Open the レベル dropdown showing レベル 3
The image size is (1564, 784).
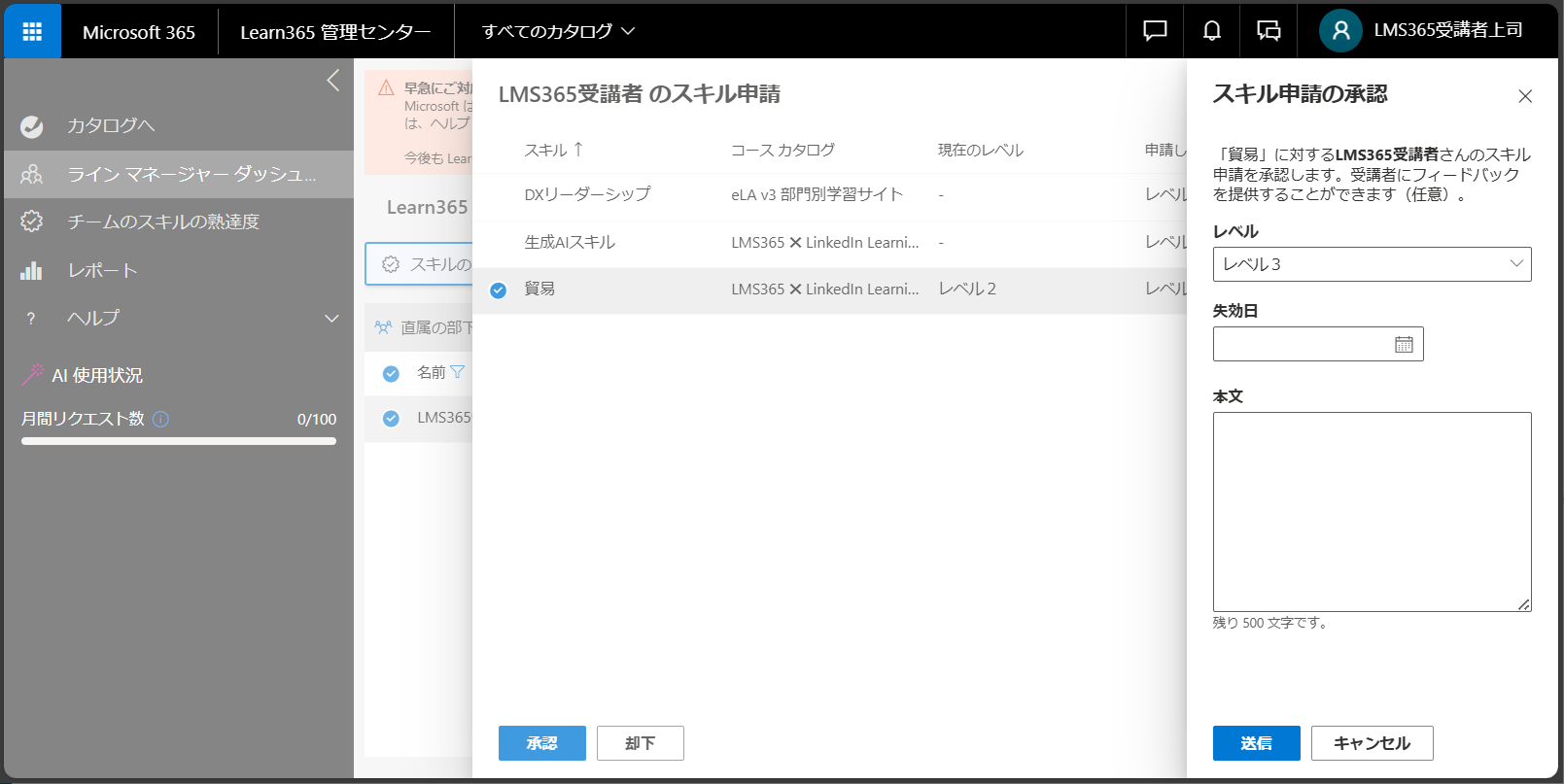pyautogui.click(x=1372, y=264)
